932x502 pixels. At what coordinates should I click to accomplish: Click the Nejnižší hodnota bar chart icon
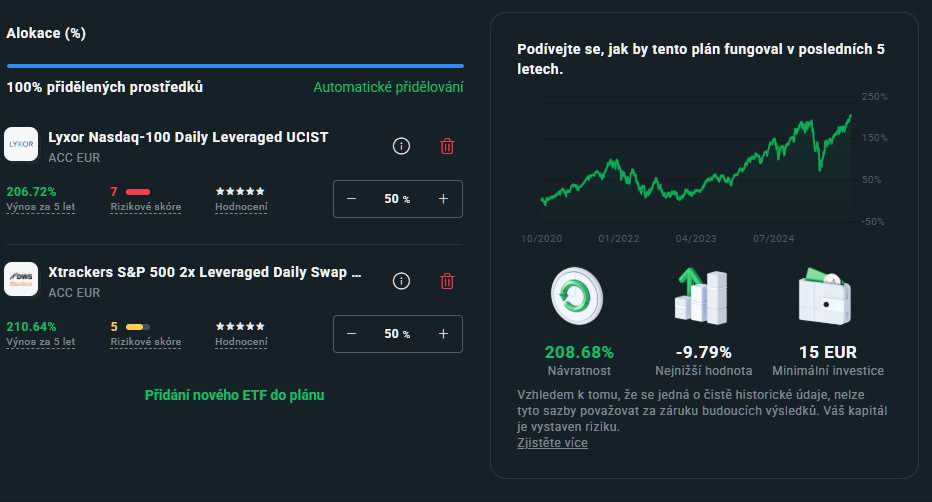click(703, 296)
